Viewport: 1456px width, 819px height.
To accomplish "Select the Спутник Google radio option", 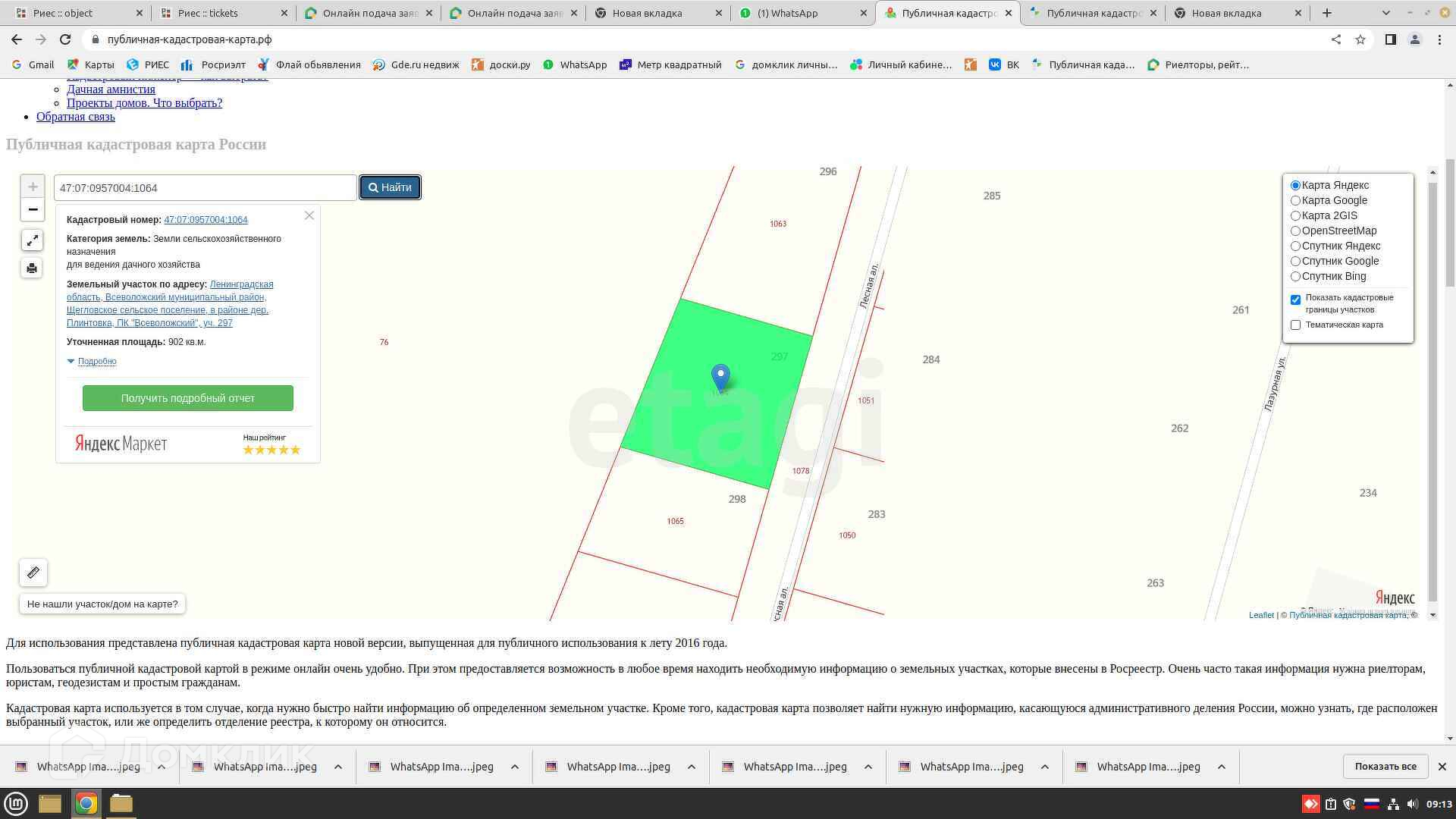I will 1296,261.
